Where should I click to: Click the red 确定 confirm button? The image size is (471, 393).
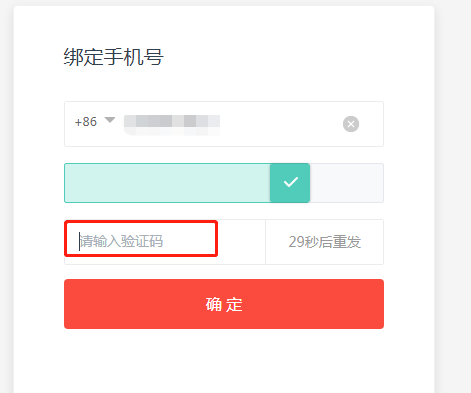coord(224,304)
